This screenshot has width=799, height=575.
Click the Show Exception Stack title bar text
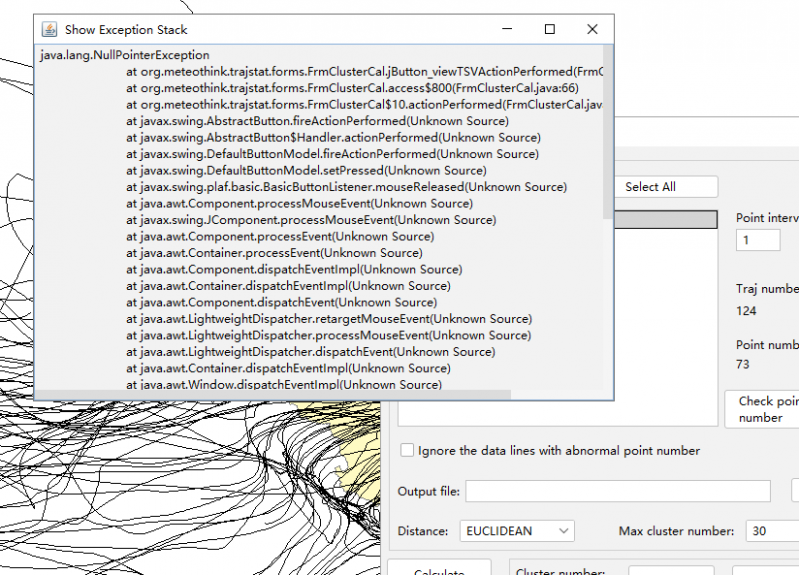pos(126,30)
